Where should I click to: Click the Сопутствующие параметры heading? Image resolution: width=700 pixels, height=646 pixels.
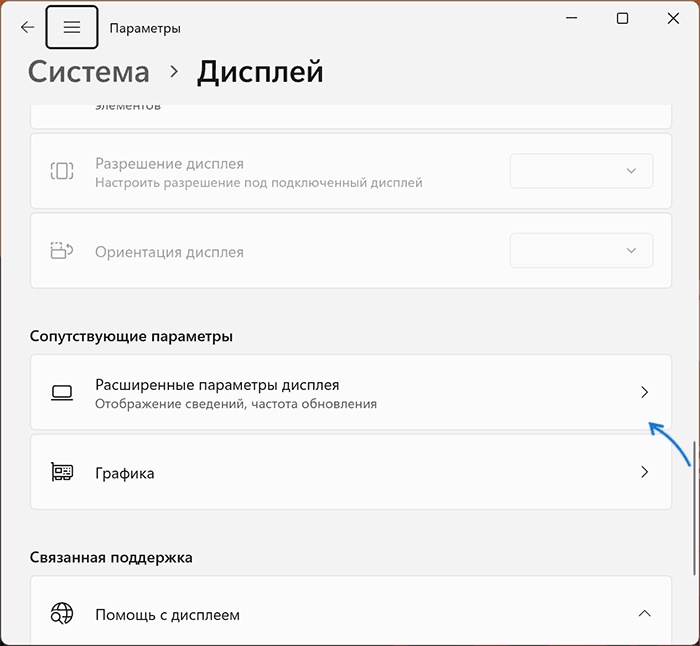click(x=131, y=336)
